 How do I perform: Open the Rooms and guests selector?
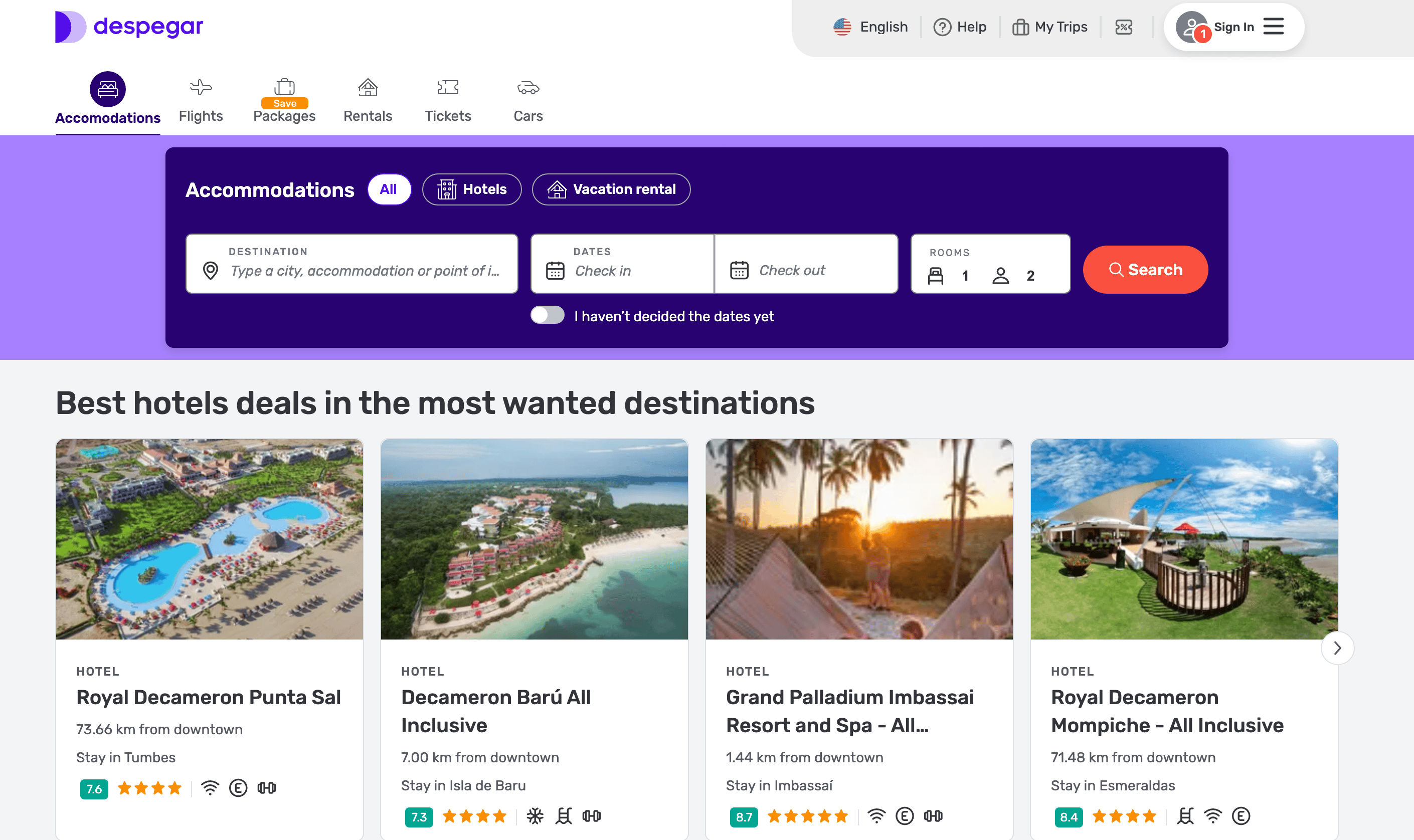pos(990,264)
